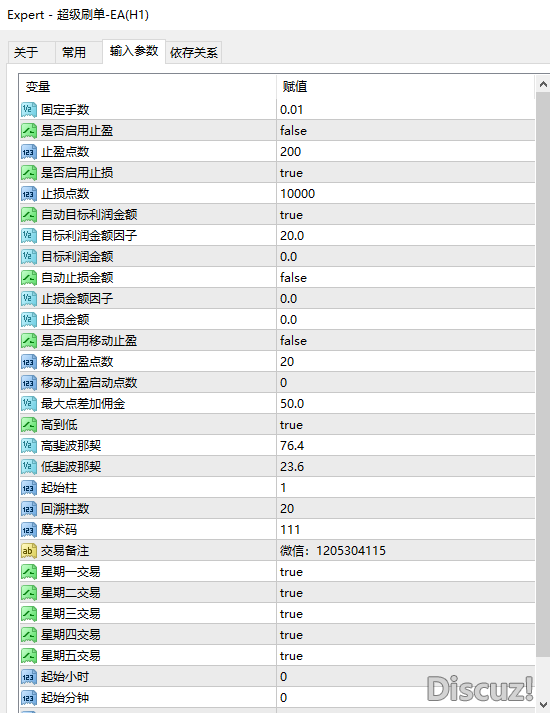
Task: Toggle the 自动止损金额 value false
Action: (405, 278)
